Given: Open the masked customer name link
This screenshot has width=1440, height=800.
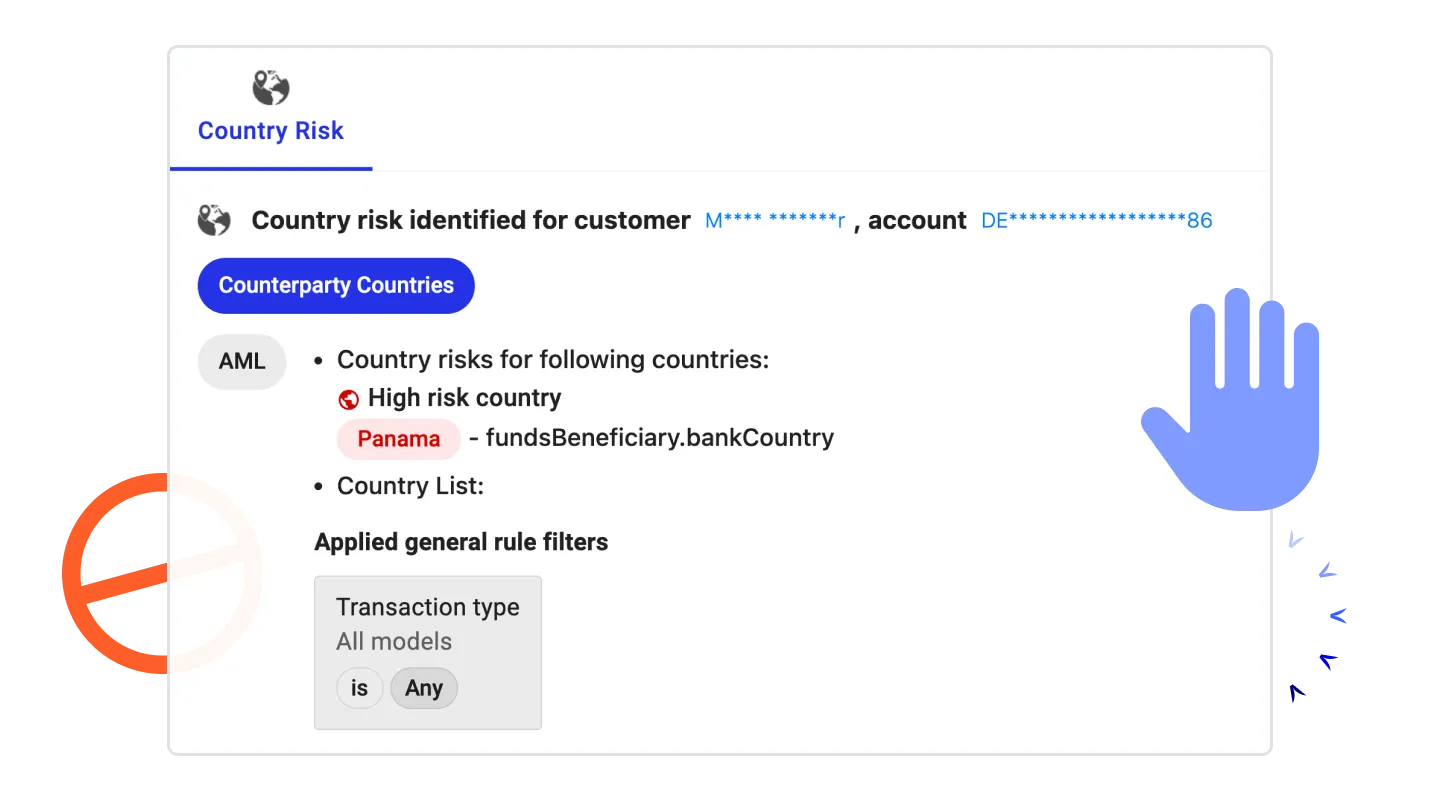Looking at the screenshot, I should tap(775, 221).
